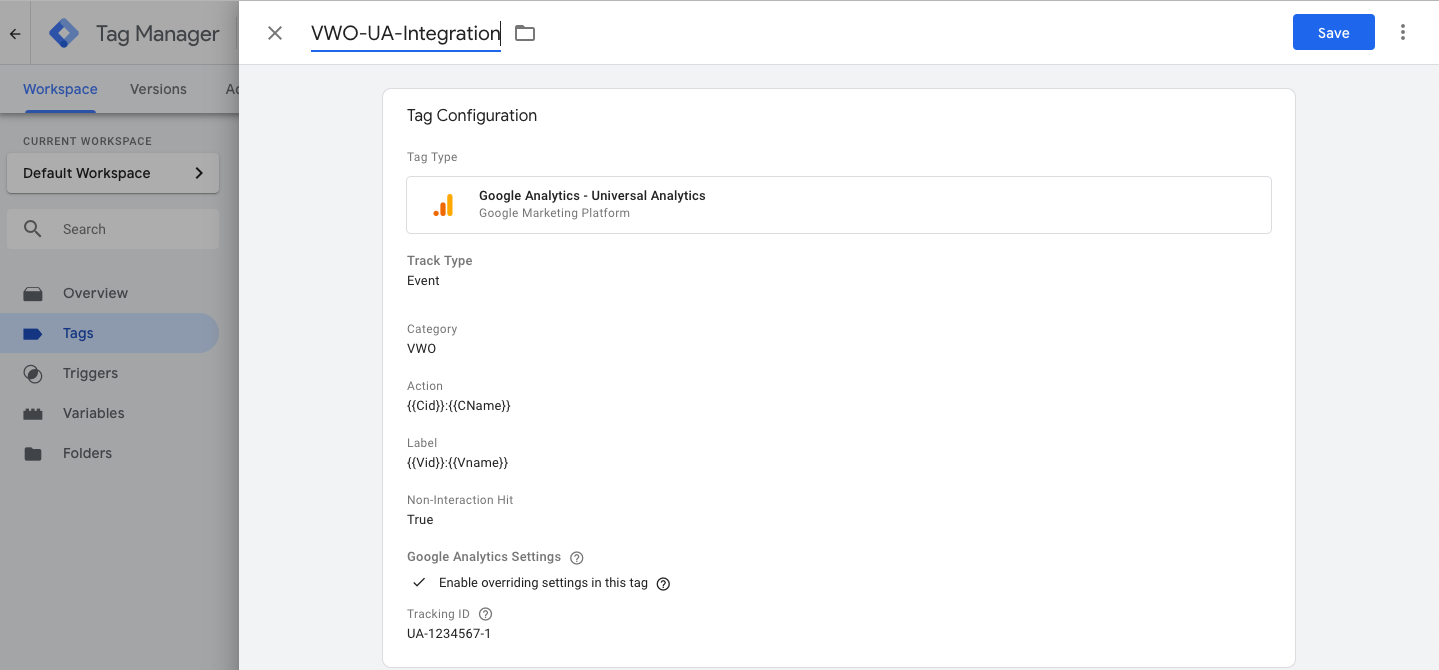Expand the Default Workspace selector
1439x670 pixels.
click(x=113, y=173)
